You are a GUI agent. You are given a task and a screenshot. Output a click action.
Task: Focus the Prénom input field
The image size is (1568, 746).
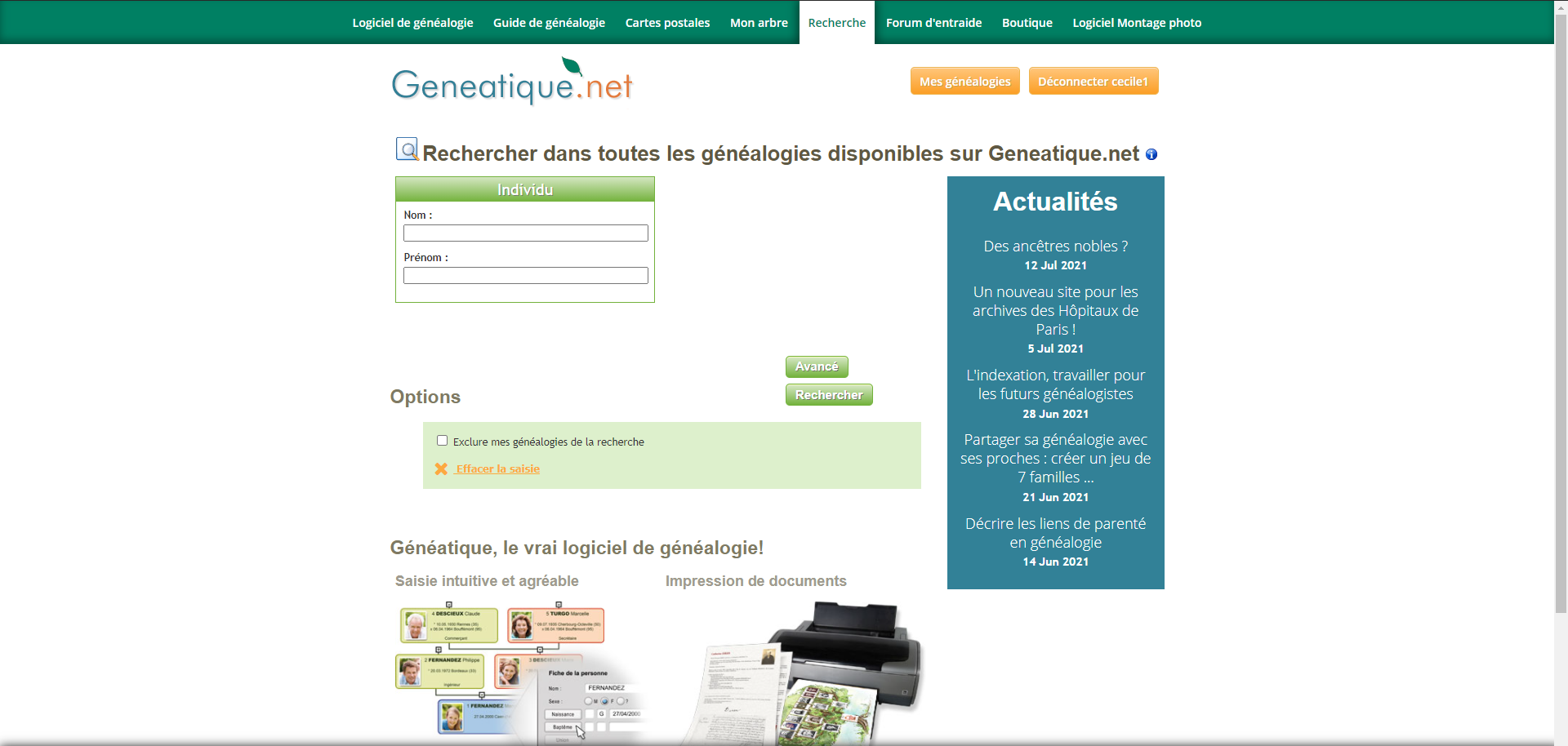coord(525,275)
